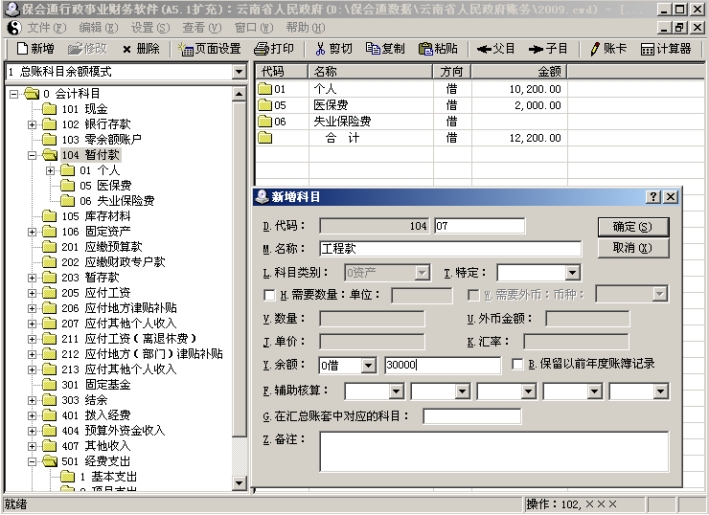Confirm dialog with 确定 button
The width and height of the screenshot is (709, 515).
click(632, 227)
